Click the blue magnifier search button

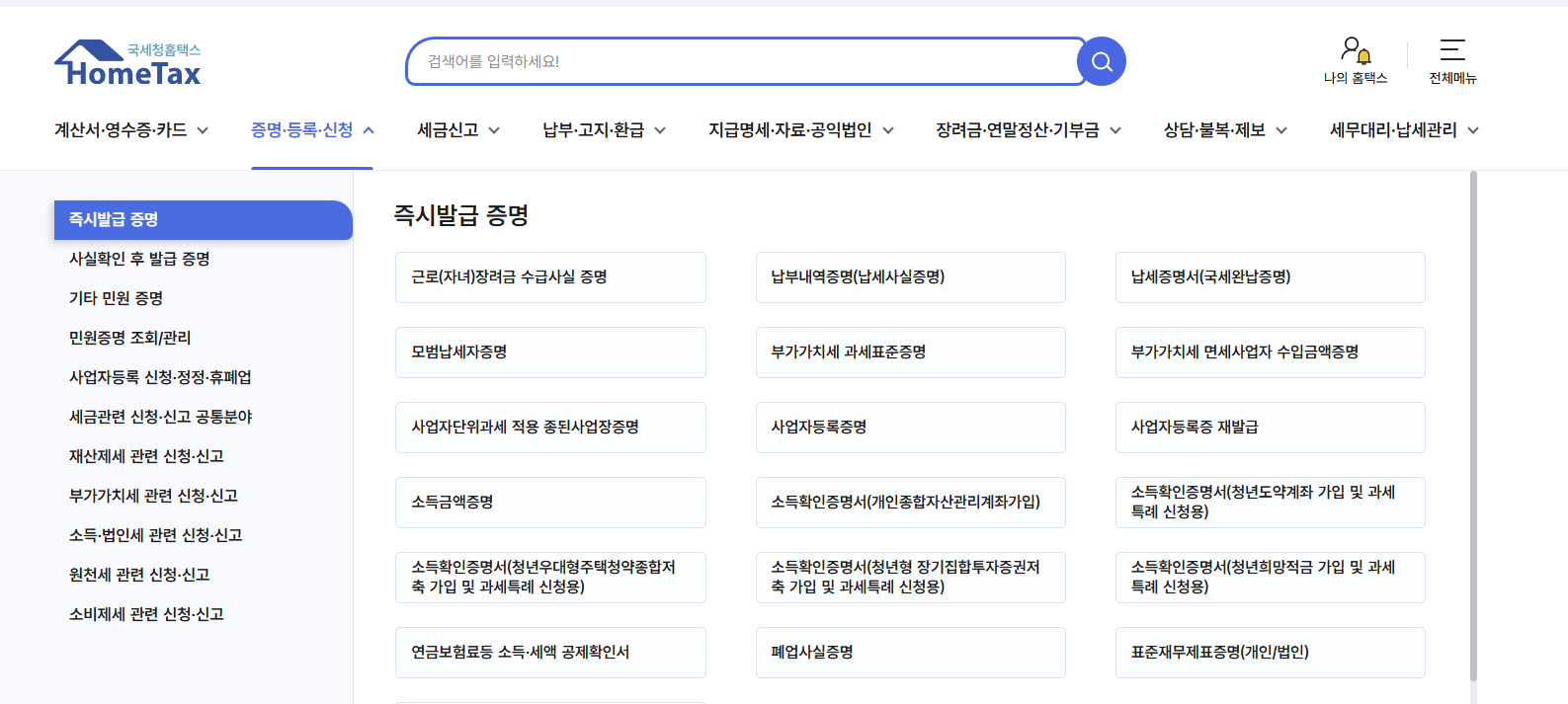[1102, 61]
